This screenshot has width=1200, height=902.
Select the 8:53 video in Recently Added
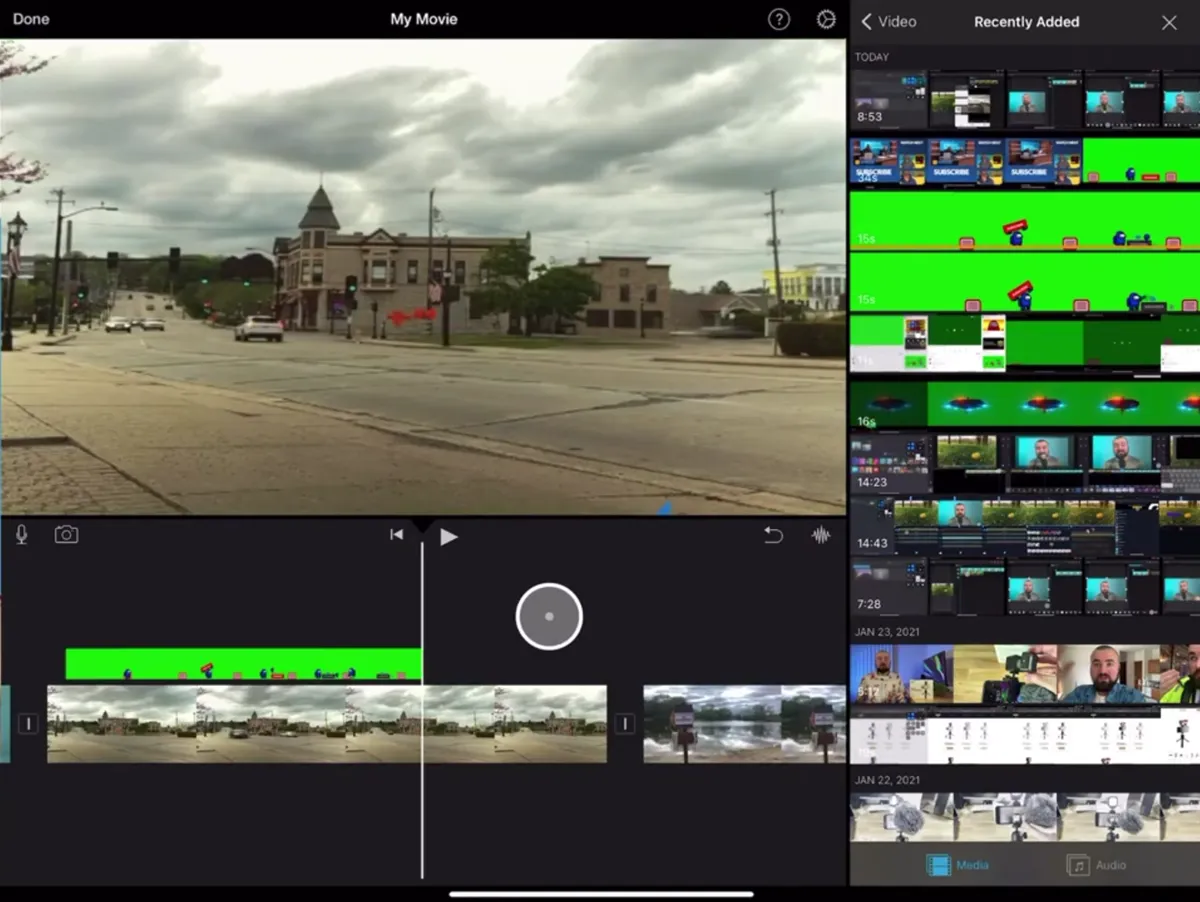coord(888,99)
